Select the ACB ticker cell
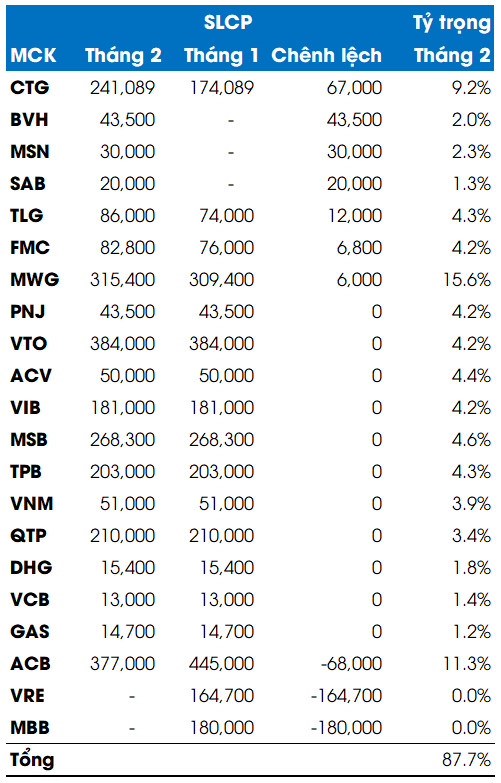Viewport: 501px width, 783px height. pyautogui.click(x=30, y=664)
